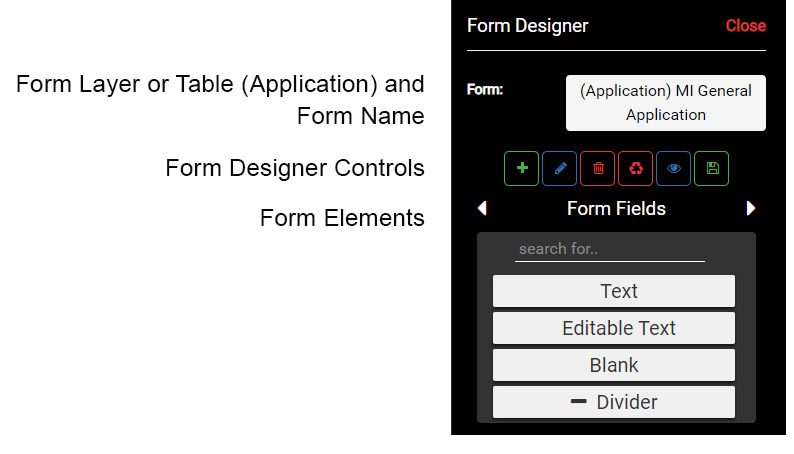Go to previous panel with left arrow
The height and width of the screenshot is (454, 794).
(x=482, y=209)
